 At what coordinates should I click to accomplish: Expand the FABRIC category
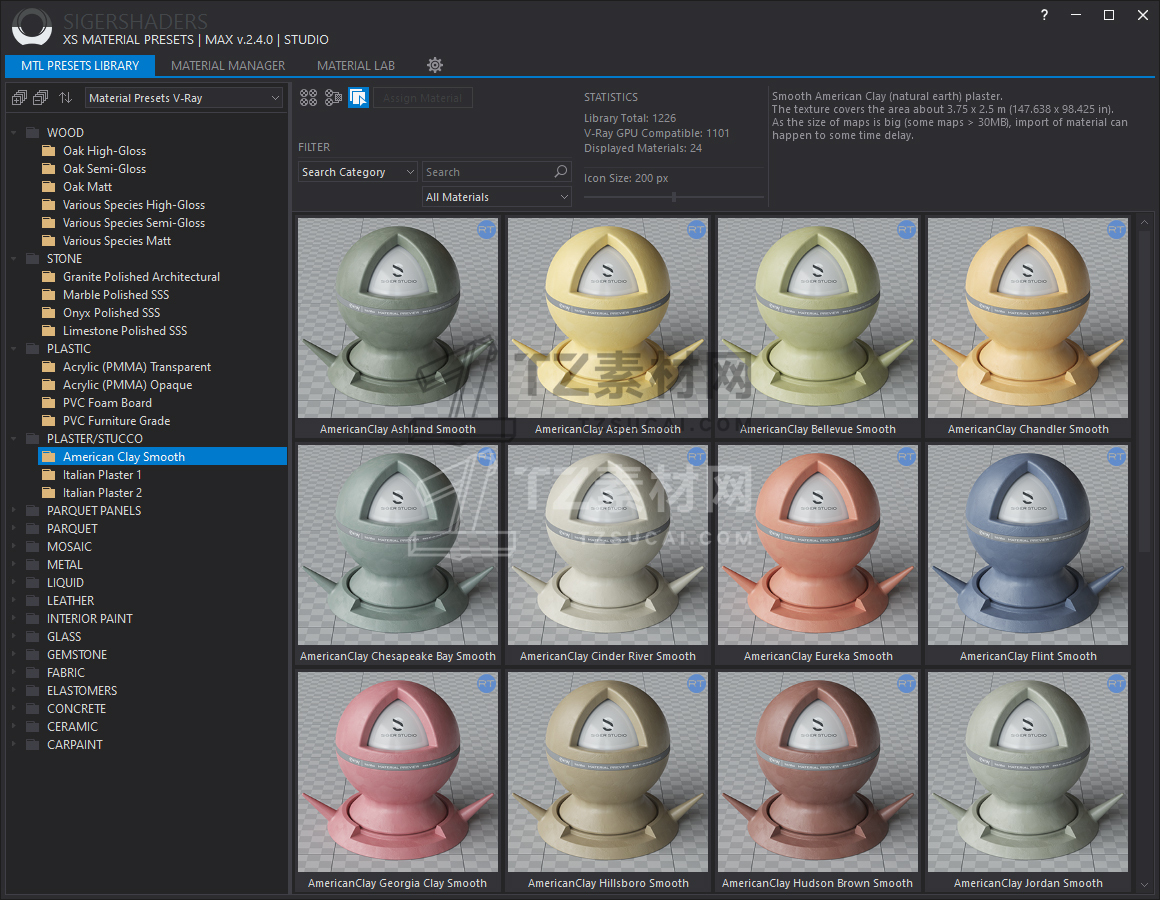pos(14,672)
